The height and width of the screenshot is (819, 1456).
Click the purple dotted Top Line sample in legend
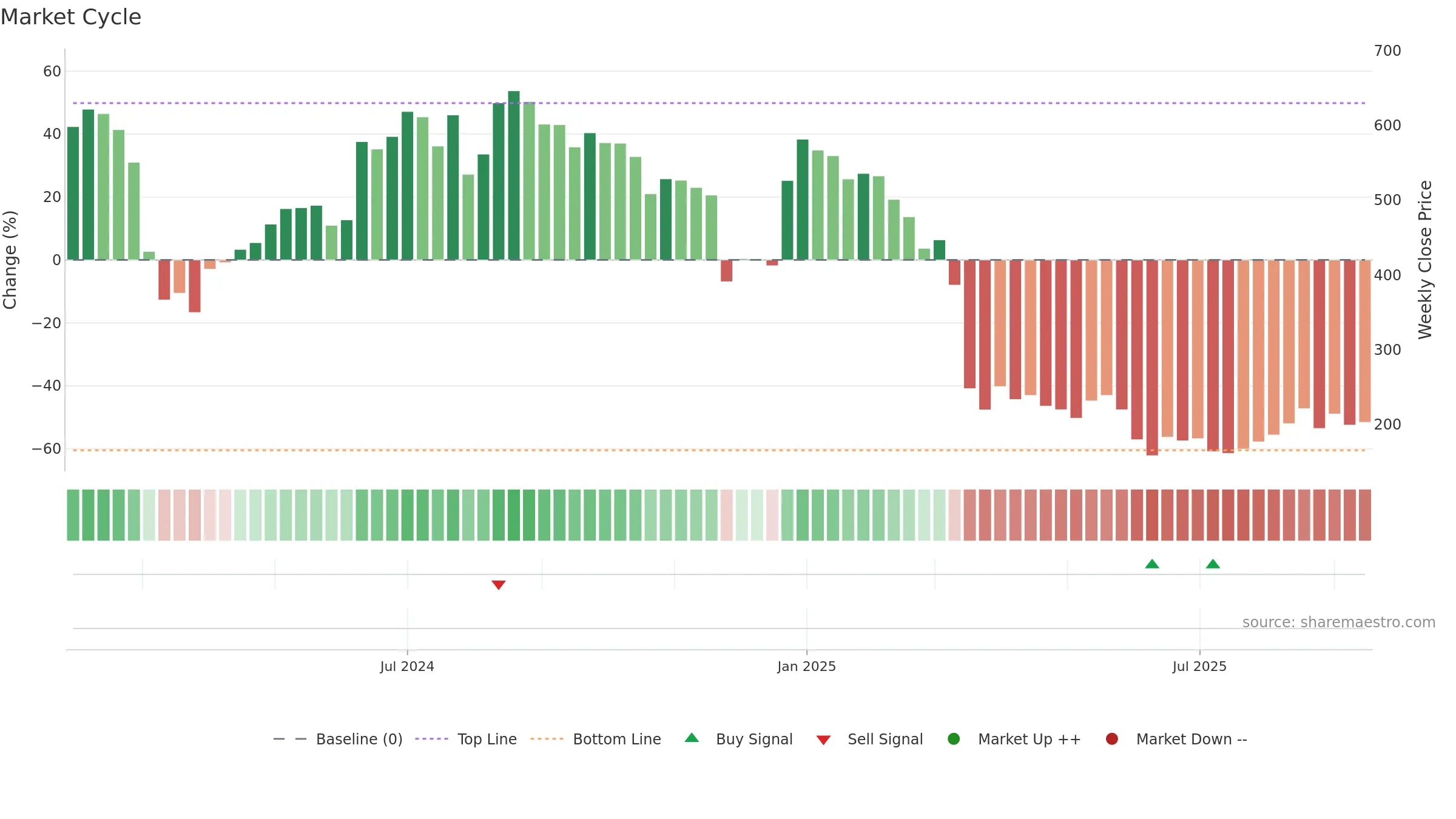click(x=431, y=739)
